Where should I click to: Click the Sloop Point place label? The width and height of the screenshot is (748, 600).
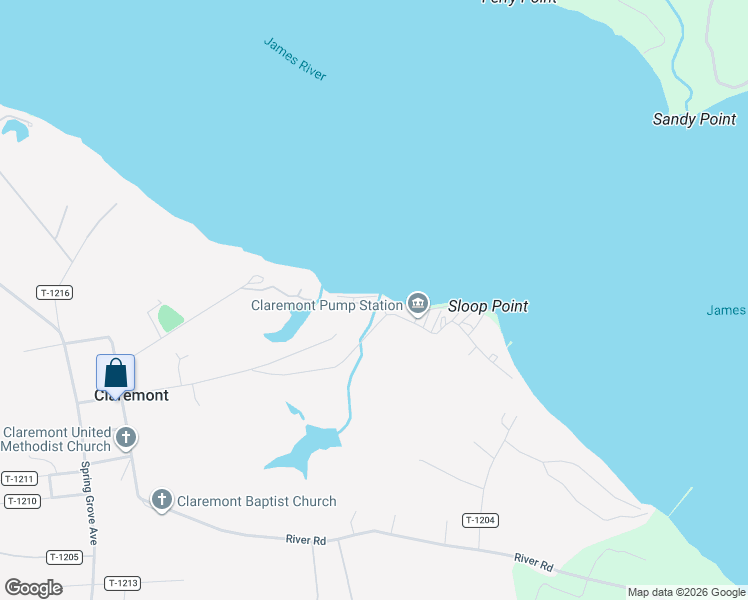[488, 306]
